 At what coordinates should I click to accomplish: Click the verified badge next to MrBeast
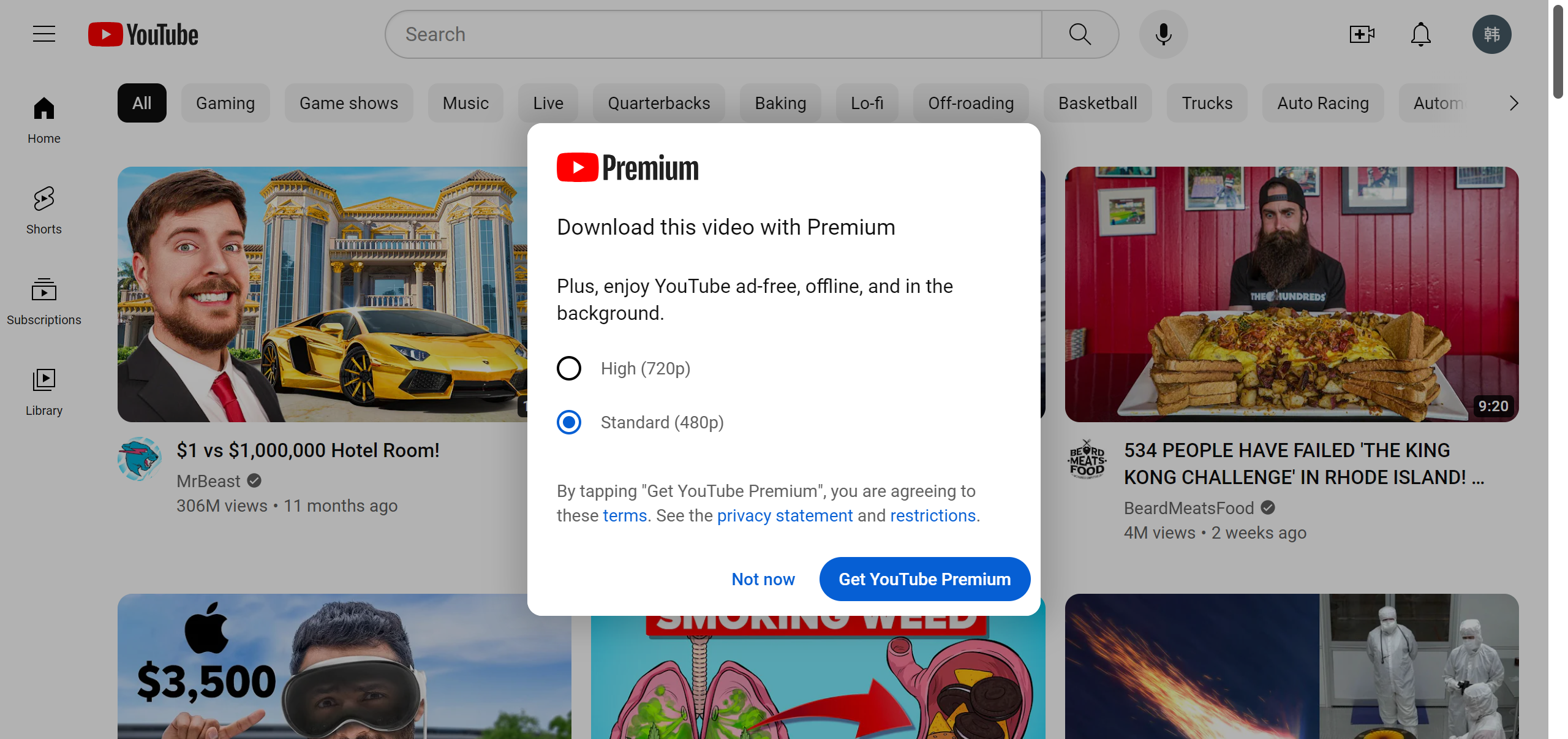click(254, 480)
